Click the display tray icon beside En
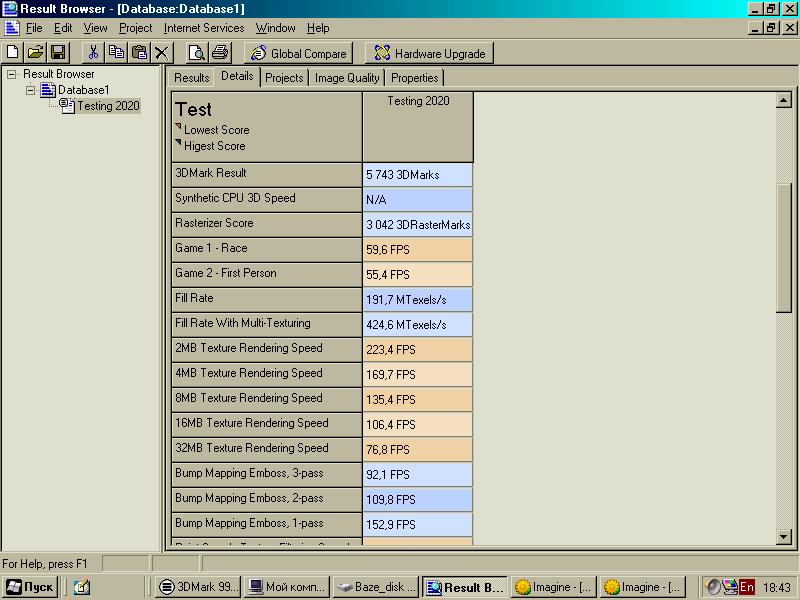The width and height of the screenshot is (800, 600). [731, 587]
